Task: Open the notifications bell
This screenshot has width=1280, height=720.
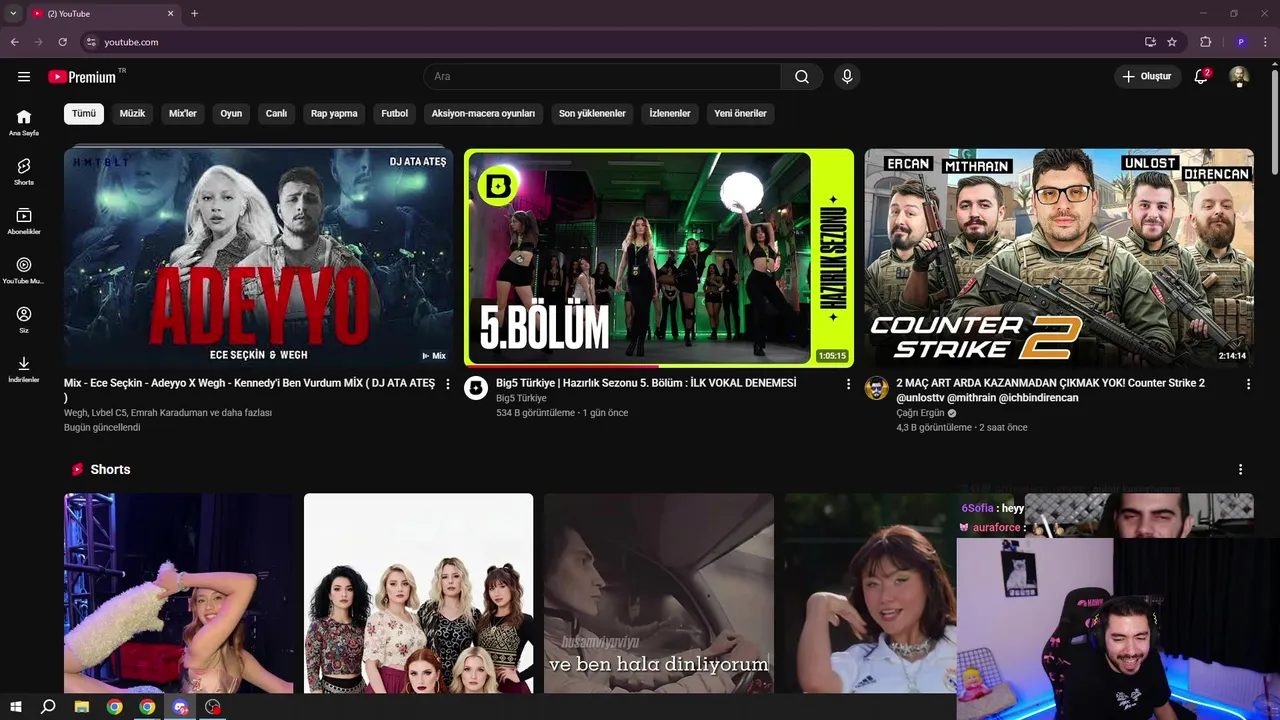Action: click(x=1202, y=77)
